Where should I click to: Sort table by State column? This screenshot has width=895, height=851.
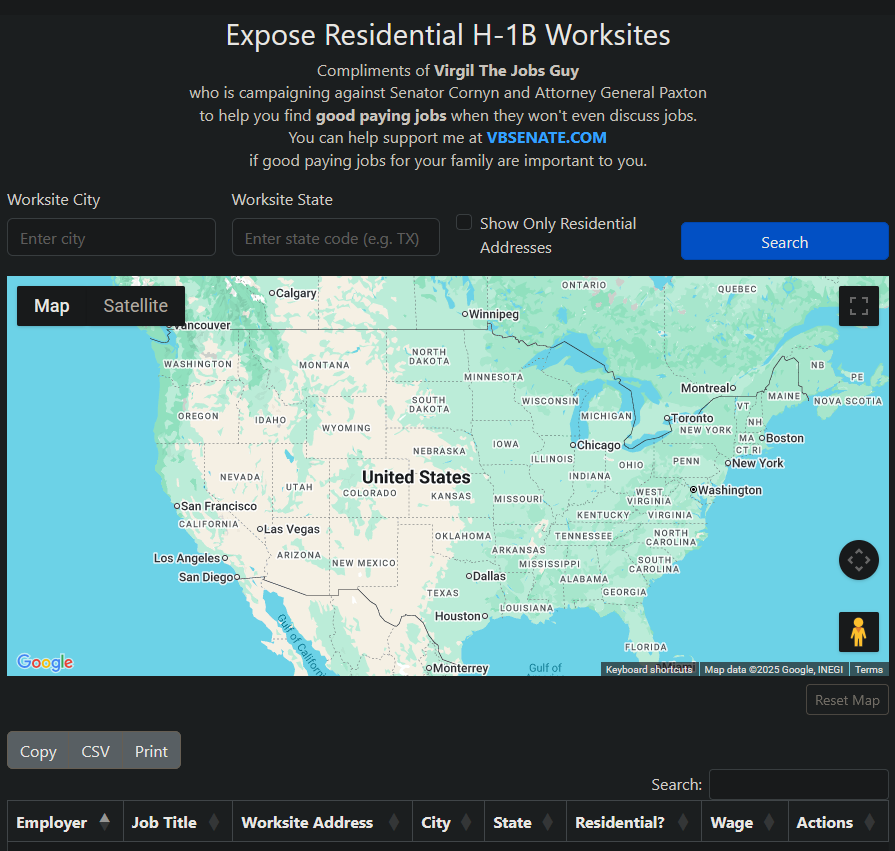pos(525,822)
